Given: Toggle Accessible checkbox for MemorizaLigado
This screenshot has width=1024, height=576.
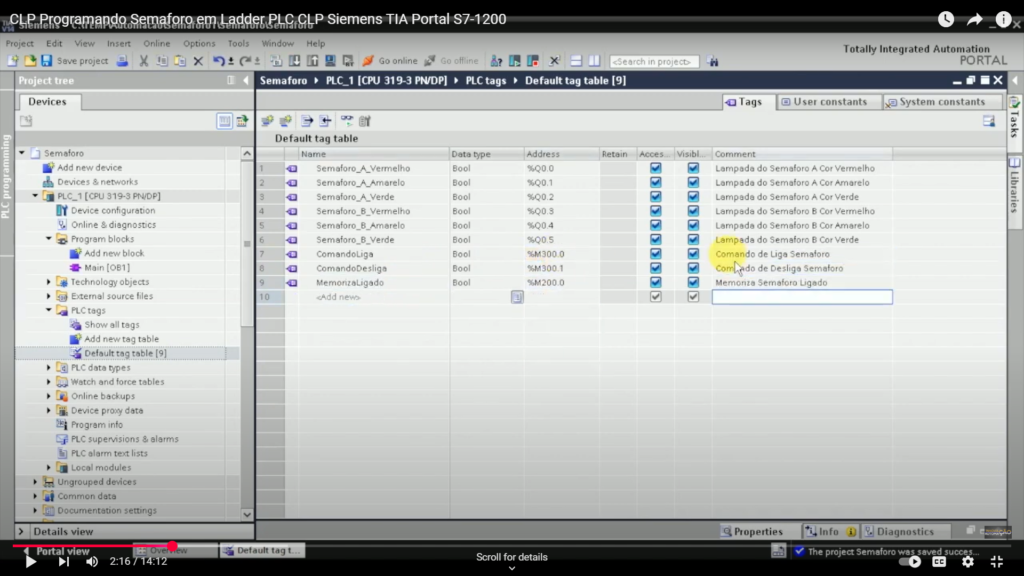Looking at the screenshot, I should pos(655,283).
